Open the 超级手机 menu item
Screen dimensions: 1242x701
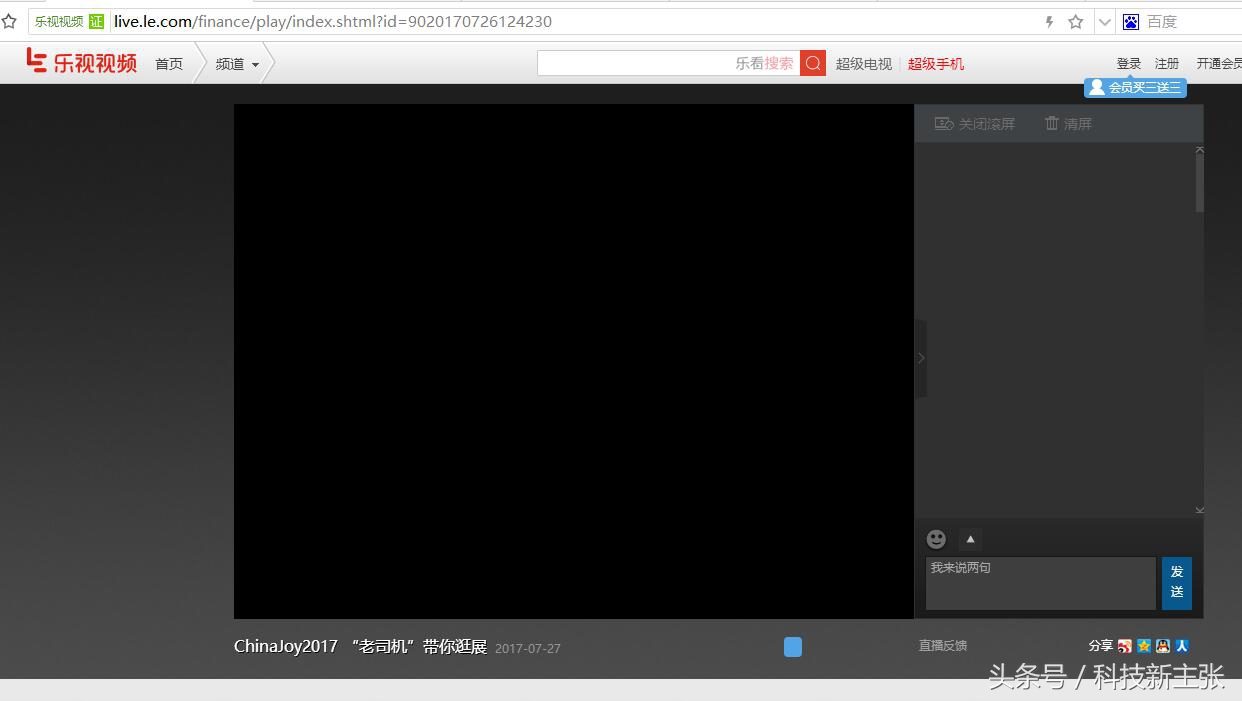[935, 62]
